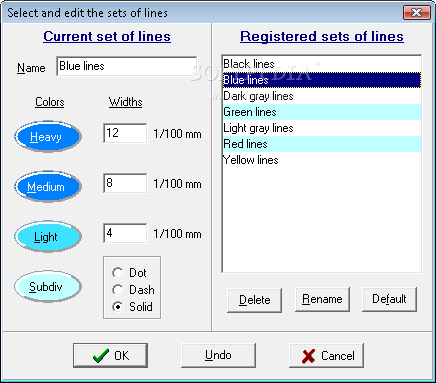Set as Default with the Default button
This screenshot has height=383, width=436.
[x=389, y=299]
